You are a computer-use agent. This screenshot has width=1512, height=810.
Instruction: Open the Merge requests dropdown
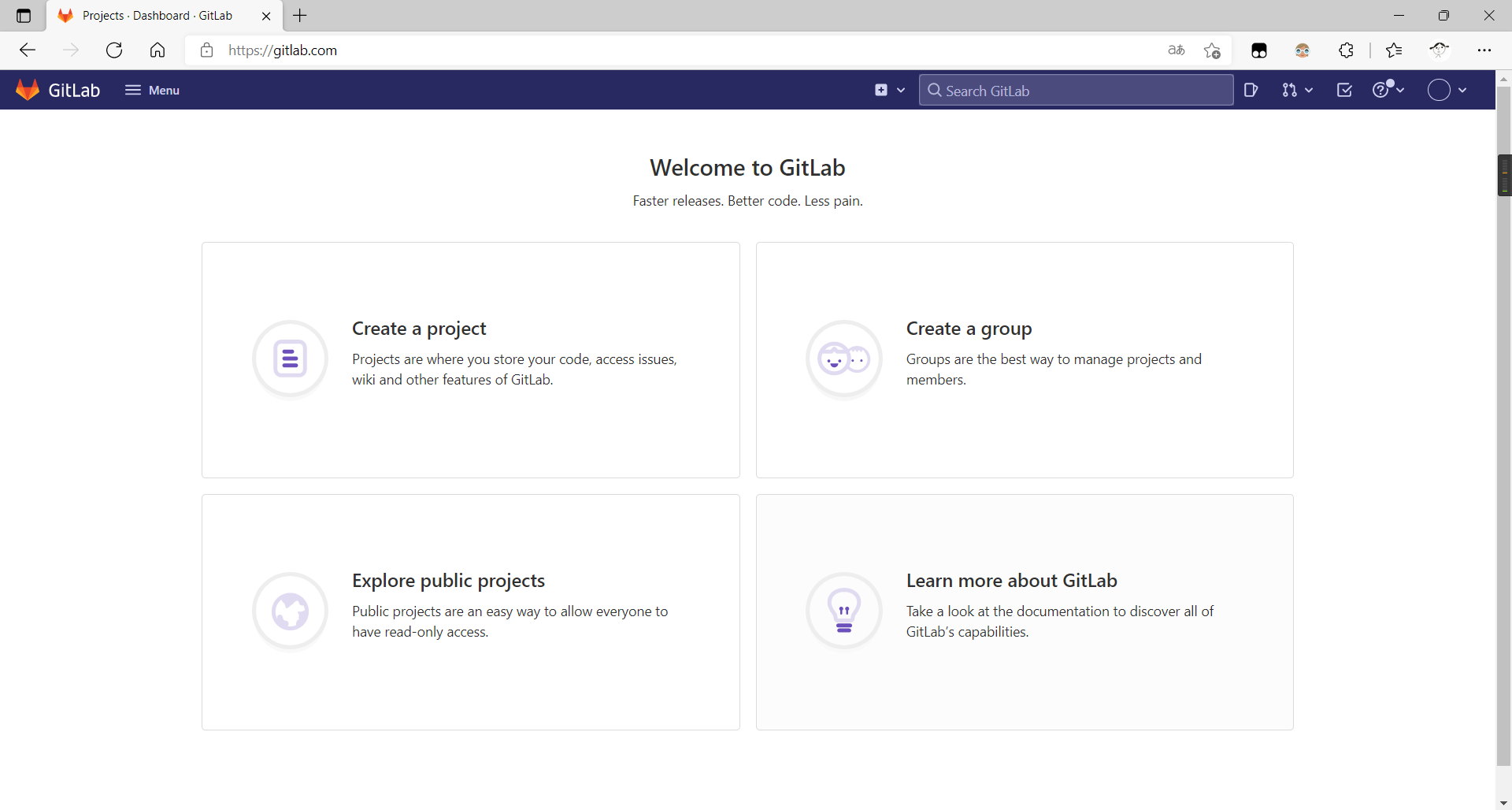point(1297,90)
